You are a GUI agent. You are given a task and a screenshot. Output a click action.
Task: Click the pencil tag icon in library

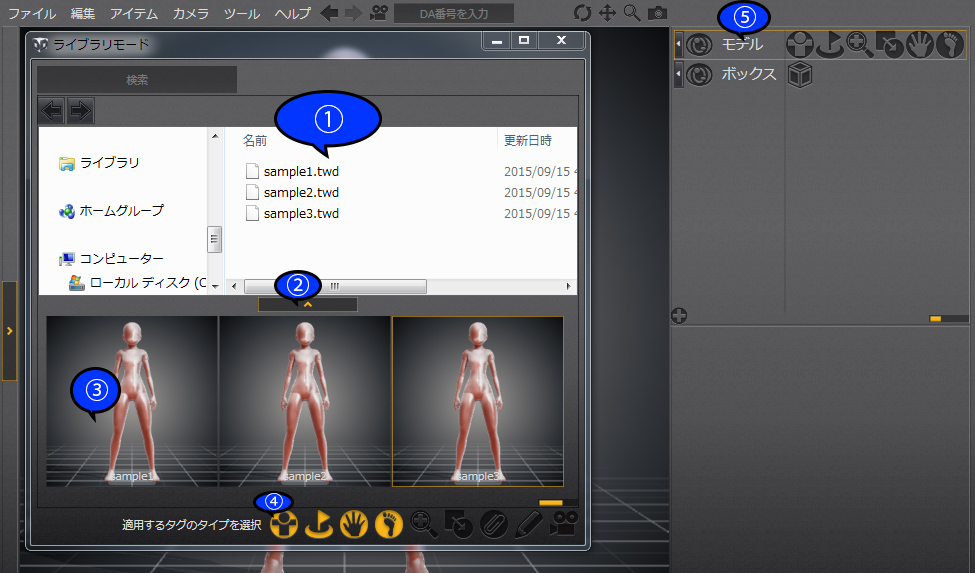(528, 524)
